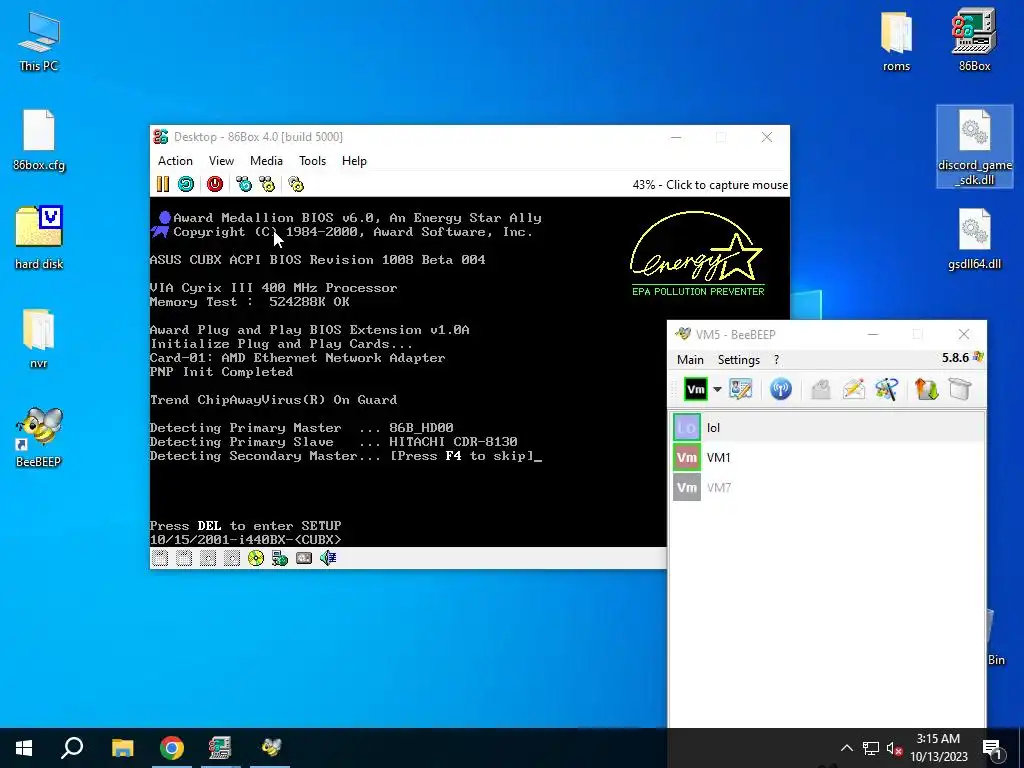
Task: Click the muted volume icon in system tray
Action: pyautogui.click(x=894, y=748)
